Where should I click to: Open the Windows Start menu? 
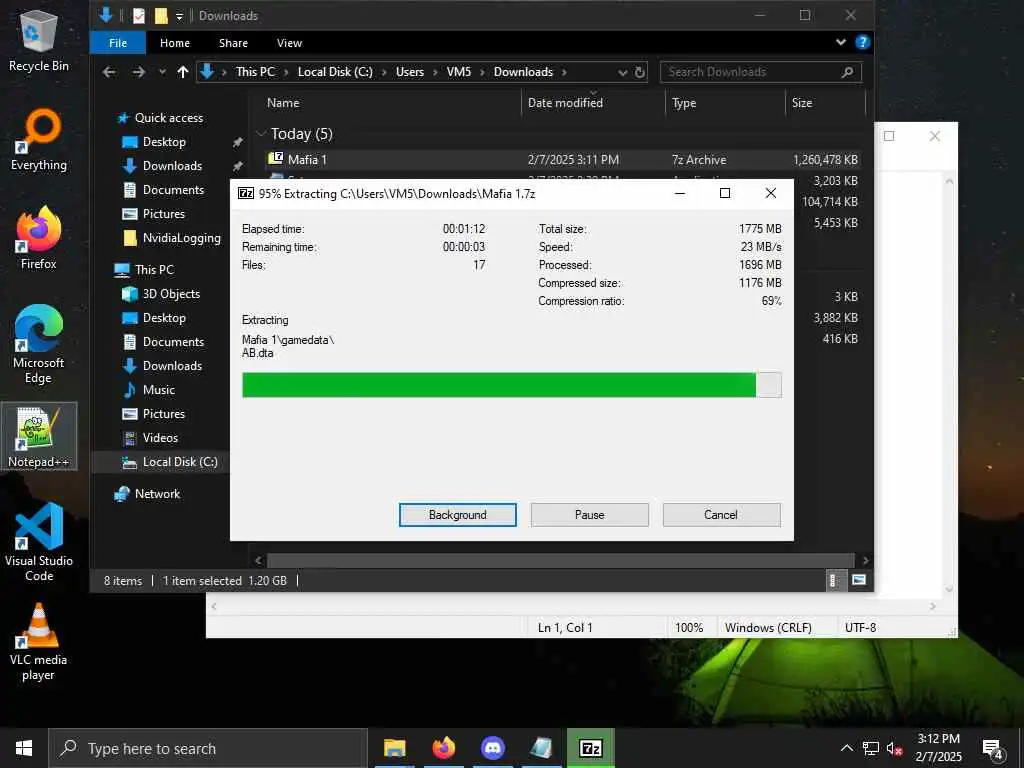click(x=24, y=748)
